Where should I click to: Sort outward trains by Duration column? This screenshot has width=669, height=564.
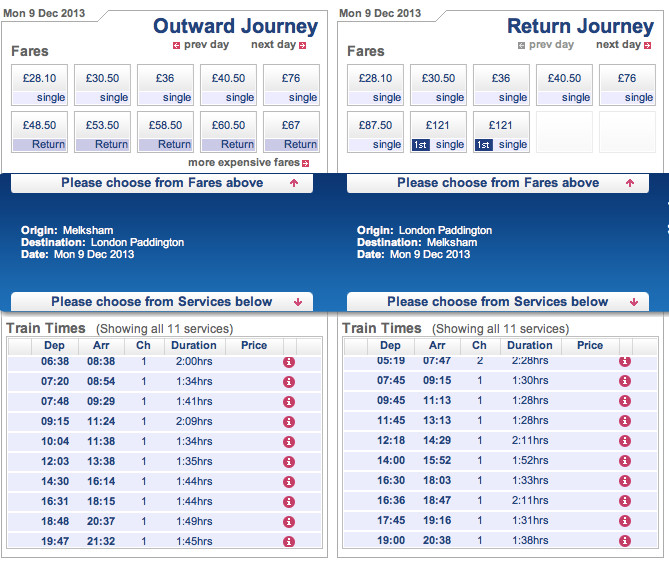pos(194,346)
